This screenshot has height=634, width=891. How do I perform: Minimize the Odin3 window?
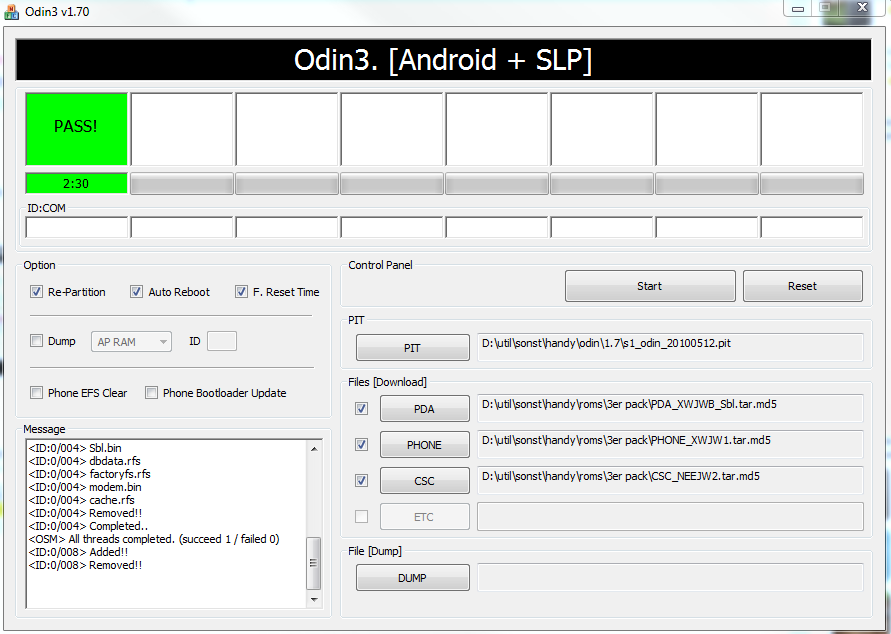pos(798,9)
